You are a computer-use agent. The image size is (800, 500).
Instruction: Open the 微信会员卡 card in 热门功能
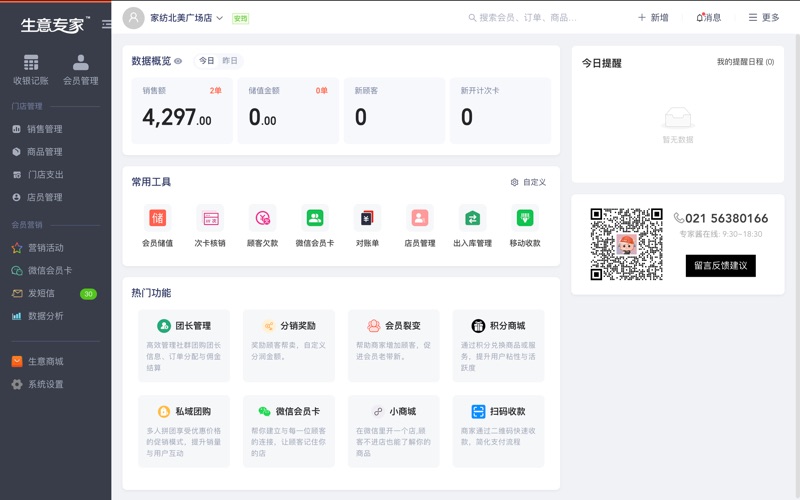[289, 431]
